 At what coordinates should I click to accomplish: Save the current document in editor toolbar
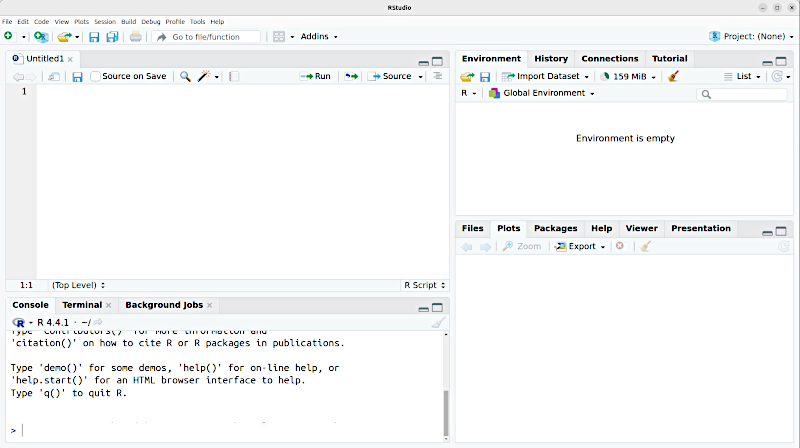point(77,76)
